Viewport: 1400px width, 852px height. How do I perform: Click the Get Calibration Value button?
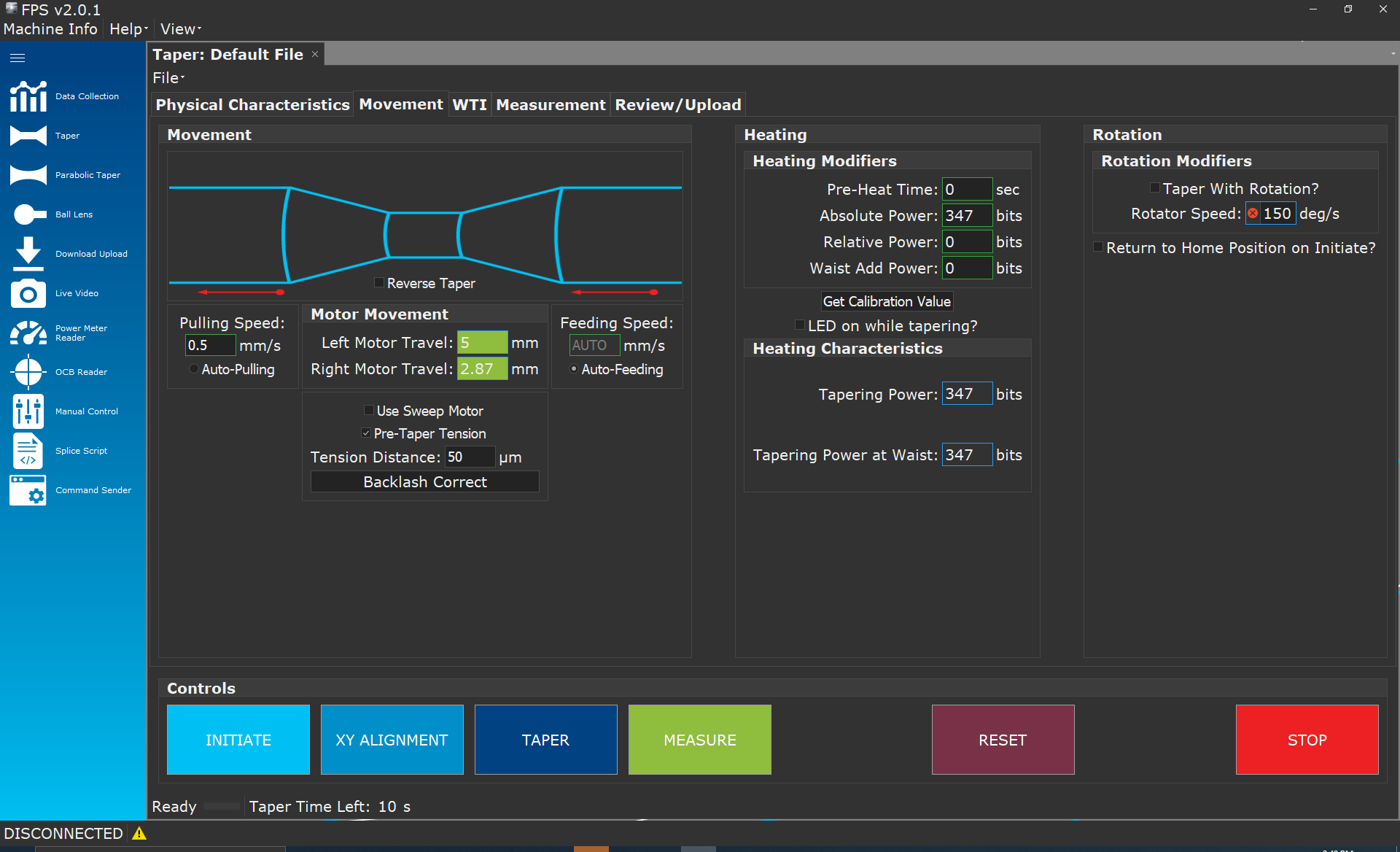click(887, 301)
